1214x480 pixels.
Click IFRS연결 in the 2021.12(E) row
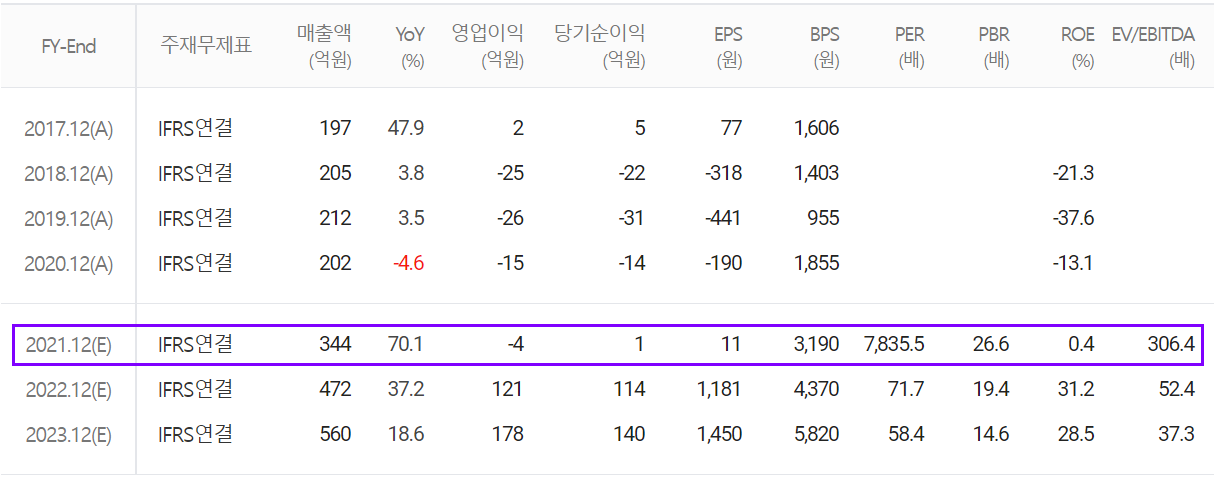(196, 344)
